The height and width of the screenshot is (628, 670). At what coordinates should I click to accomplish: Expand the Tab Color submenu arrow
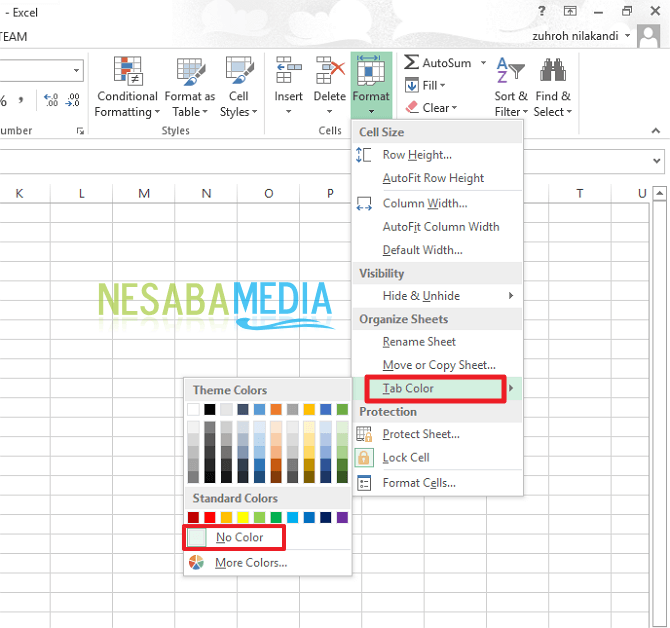[511, 388]
